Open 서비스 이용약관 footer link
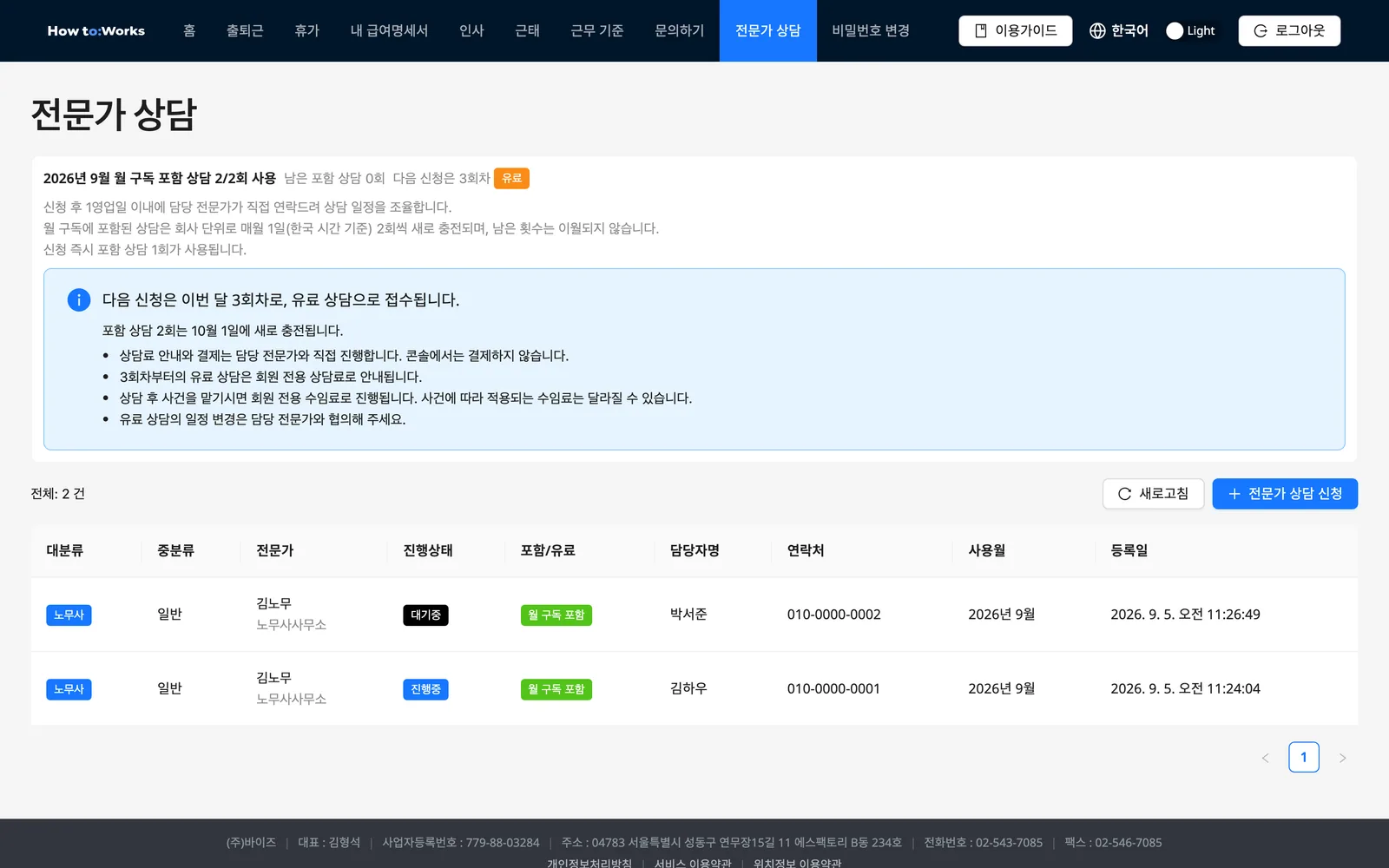 tap(693, 863)
